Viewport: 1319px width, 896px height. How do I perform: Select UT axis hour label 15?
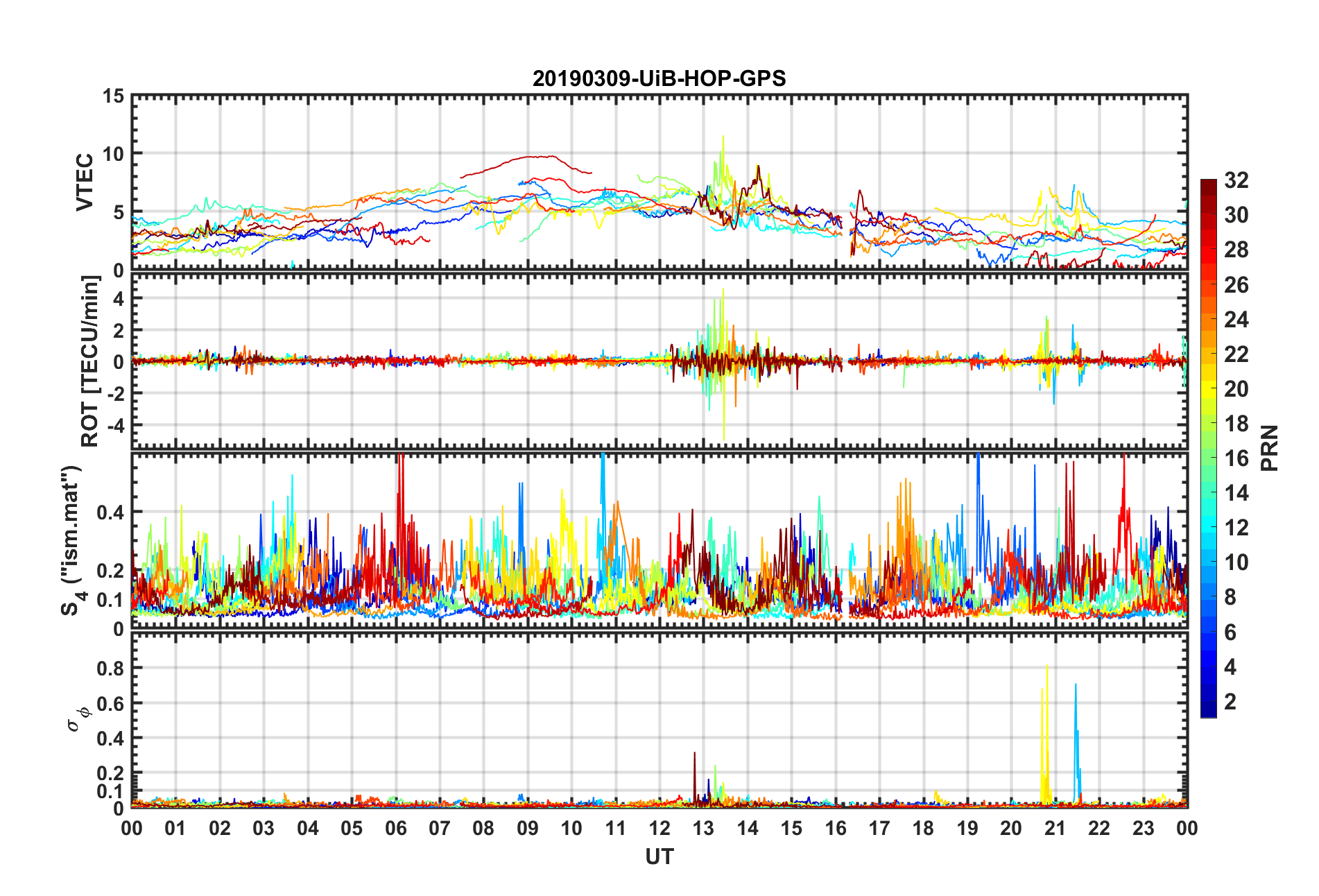[x=791, y=828]
